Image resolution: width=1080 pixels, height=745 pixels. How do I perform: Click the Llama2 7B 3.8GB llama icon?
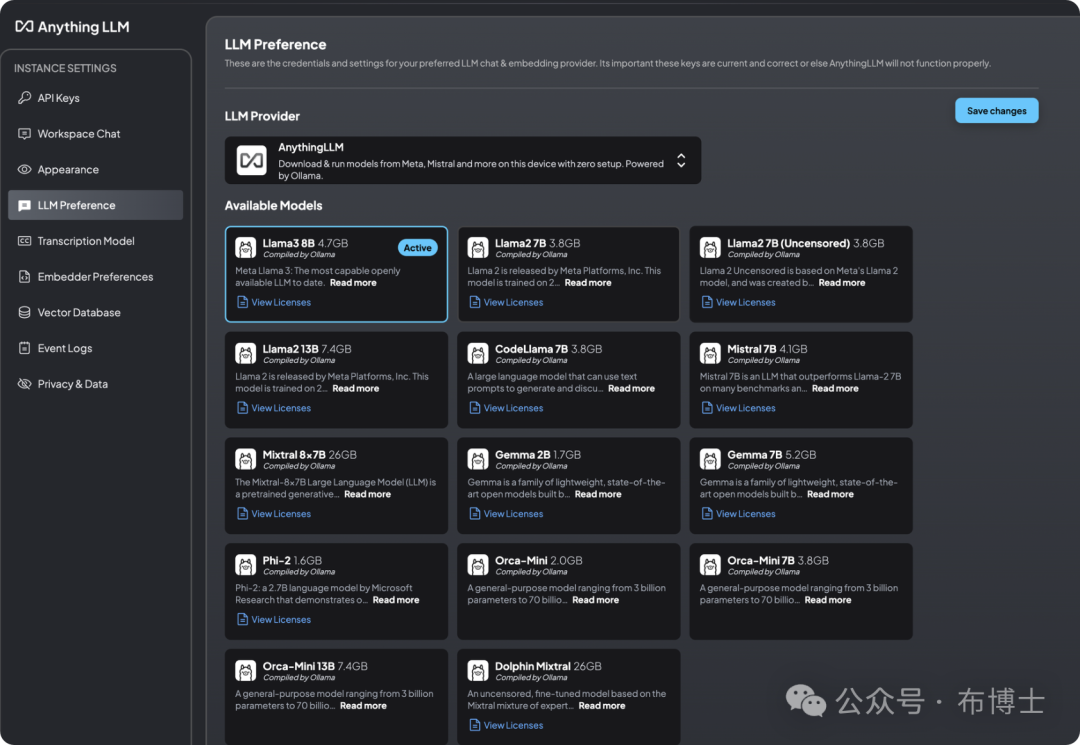pyautogui.click(x=477, y=248)
